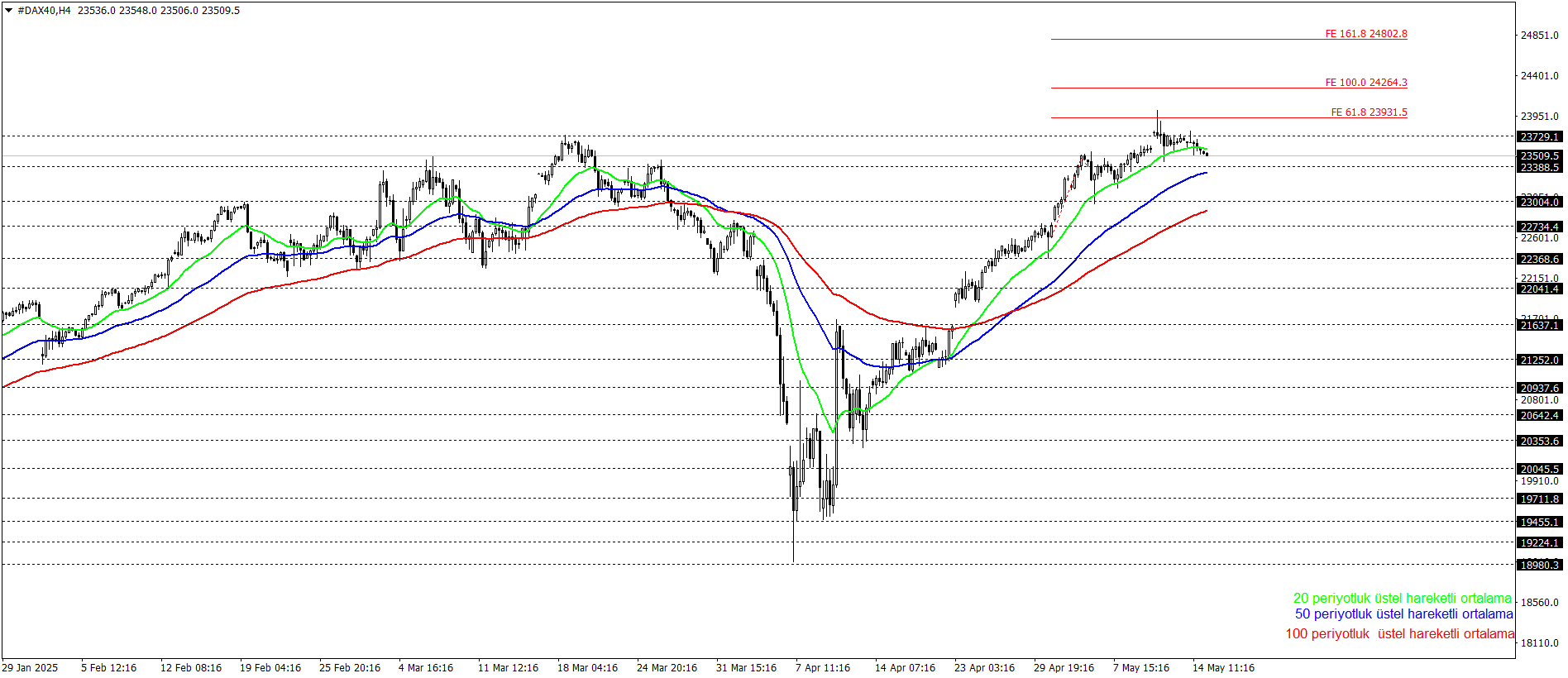Select the 23729.1 price level tag
This screenshot has height=678, width=1568.
click(x=1539, y=137)
